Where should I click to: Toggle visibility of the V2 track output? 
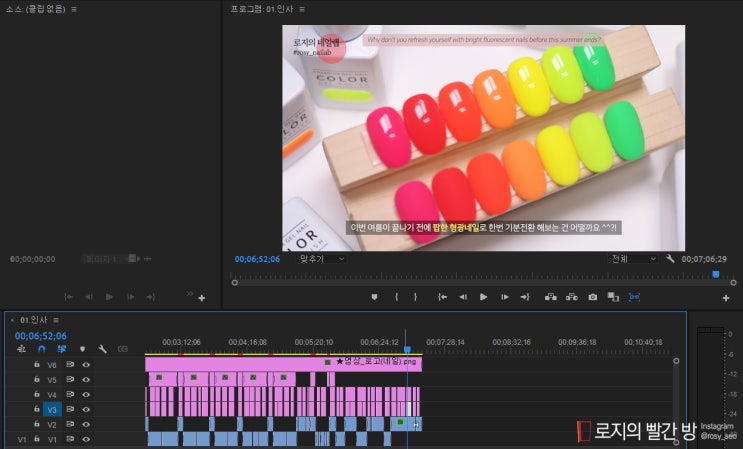(x=86, y=424)
